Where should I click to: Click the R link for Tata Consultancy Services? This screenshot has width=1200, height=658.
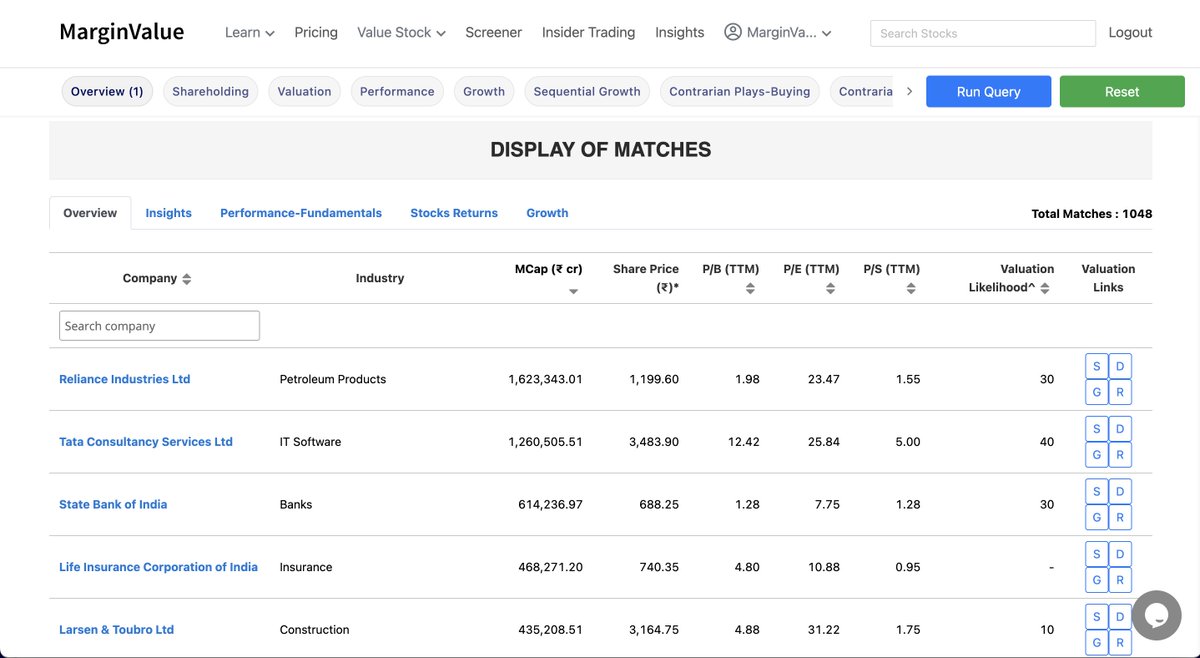pos(1120,455)
